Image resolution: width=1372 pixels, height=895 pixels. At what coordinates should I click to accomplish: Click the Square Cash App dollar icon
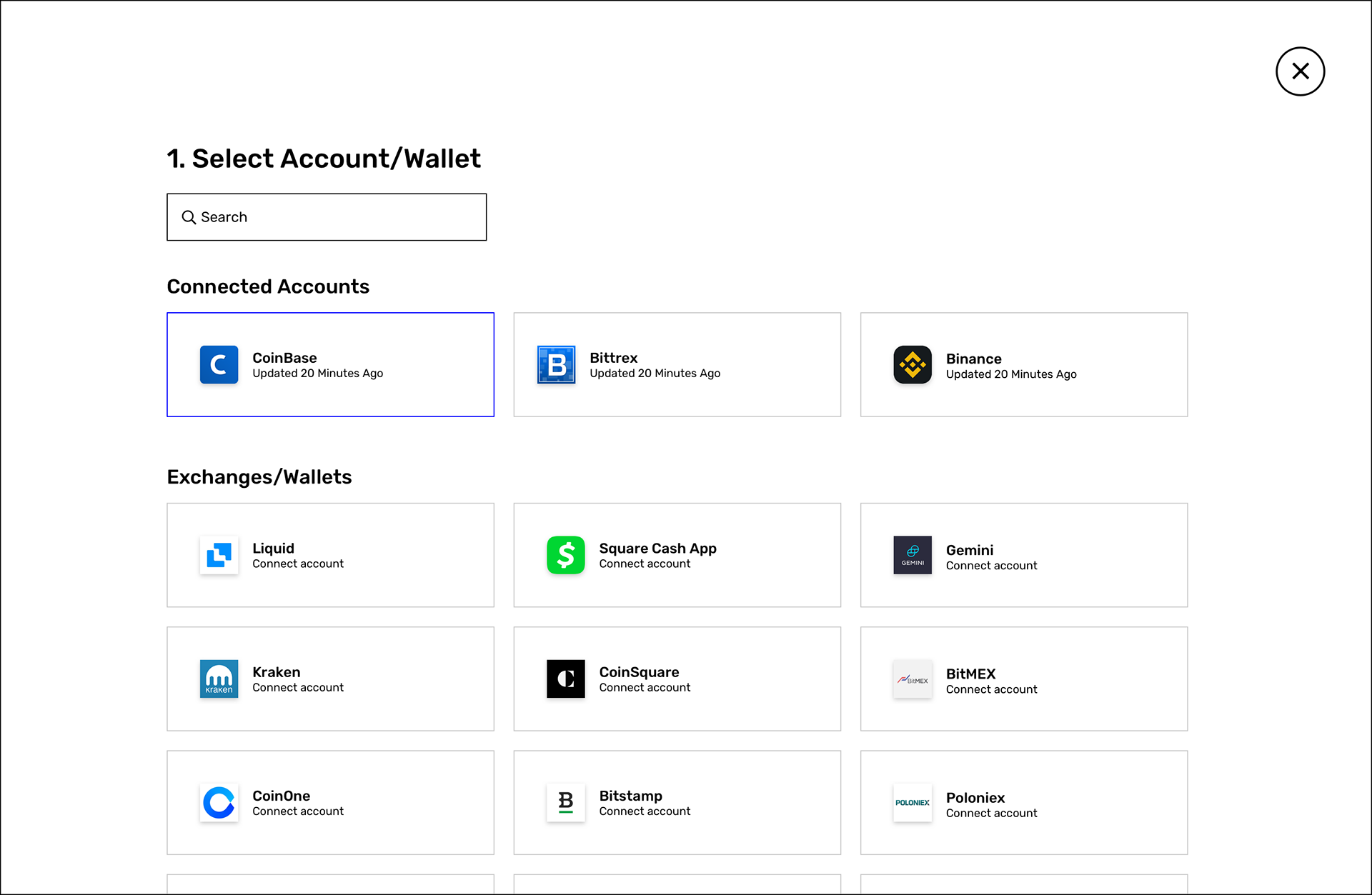(565, 555)
